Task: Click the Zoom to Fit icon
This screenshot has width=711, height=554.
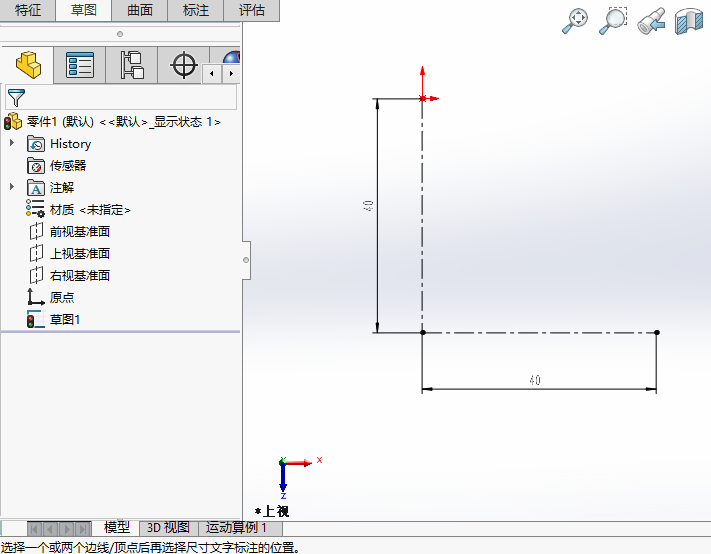Action: coord(575,21)
